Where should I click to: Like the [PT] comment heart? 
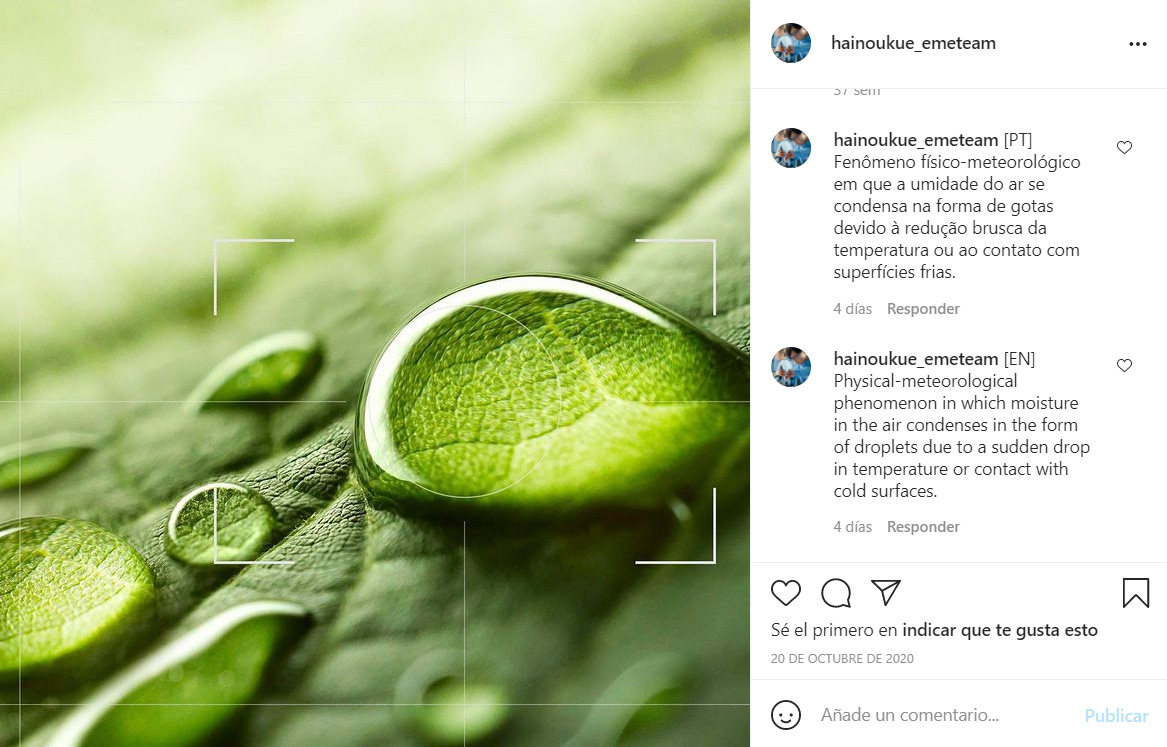pos(1124,147)
